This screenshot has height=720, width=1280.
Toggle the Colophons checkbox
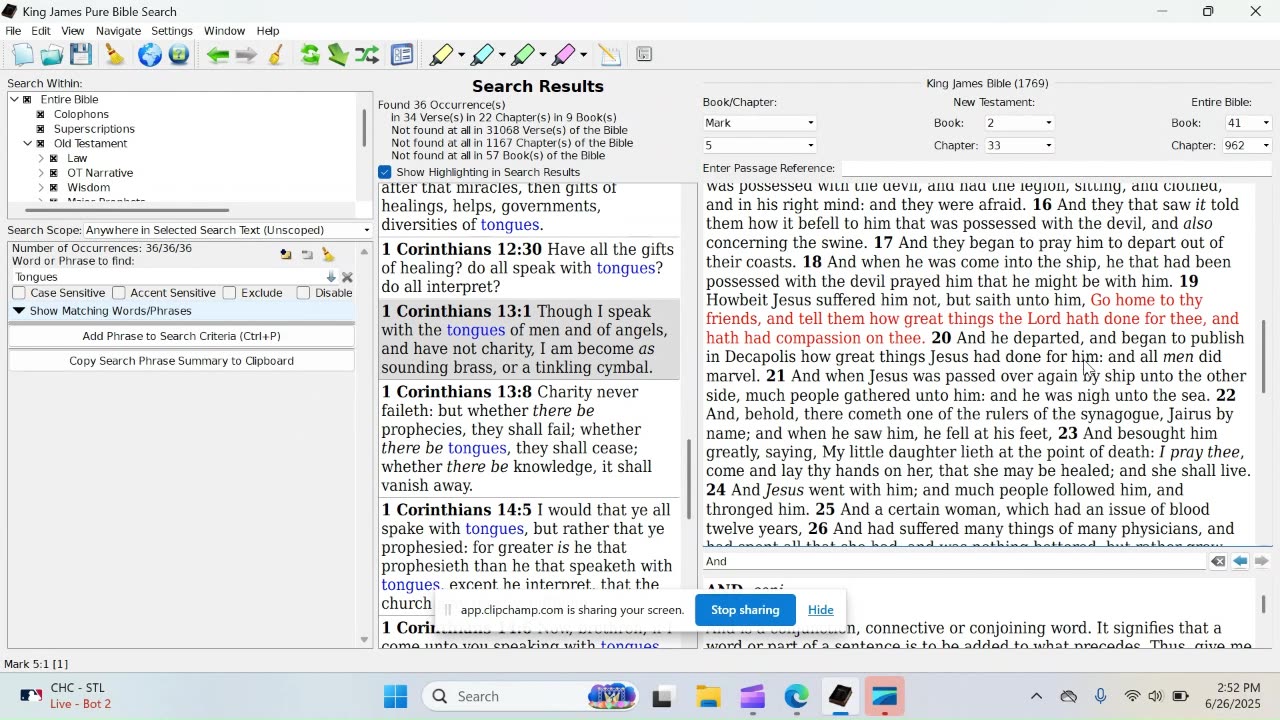pyautogui.click(x=41, y=115)
